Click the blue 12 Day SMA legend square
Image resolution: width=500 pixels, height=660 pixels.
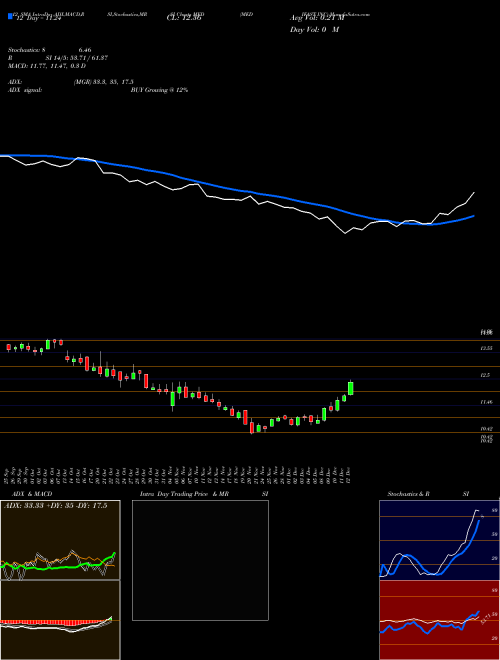pos(10,17)
